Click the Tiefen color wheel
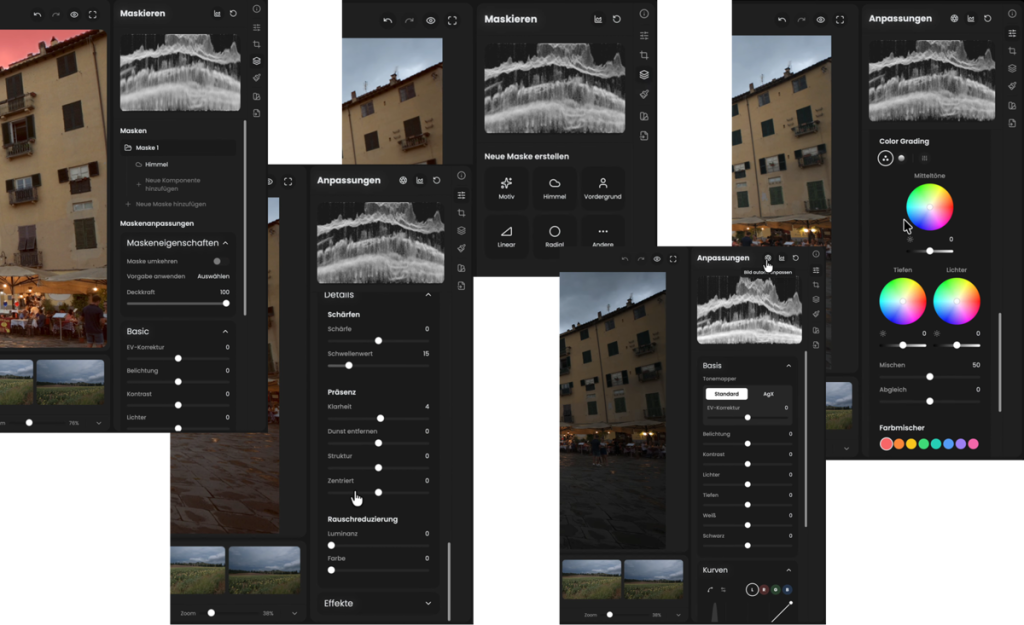 click(903, 301)
